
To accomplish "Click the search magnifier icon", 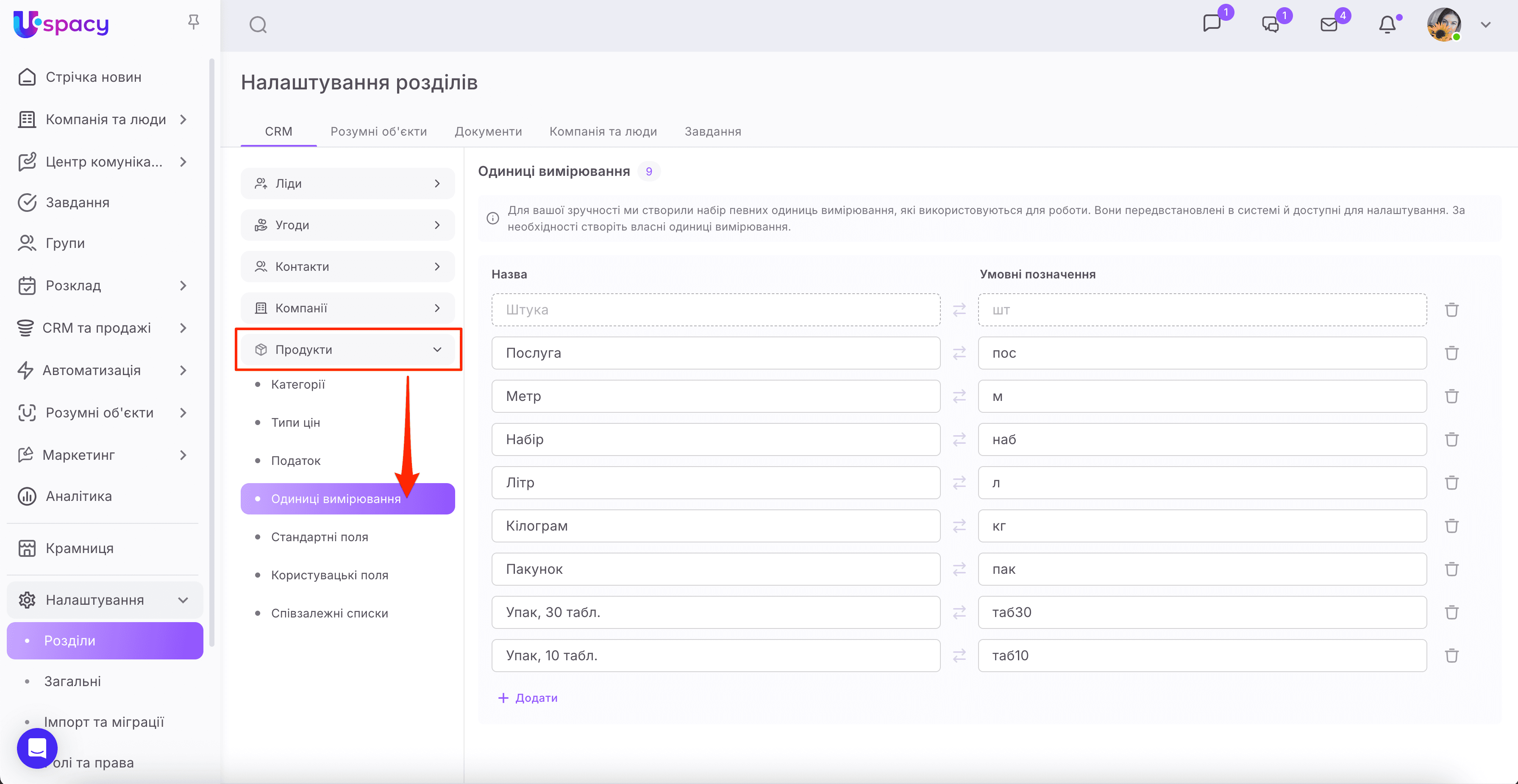I will tap(258, 25).
